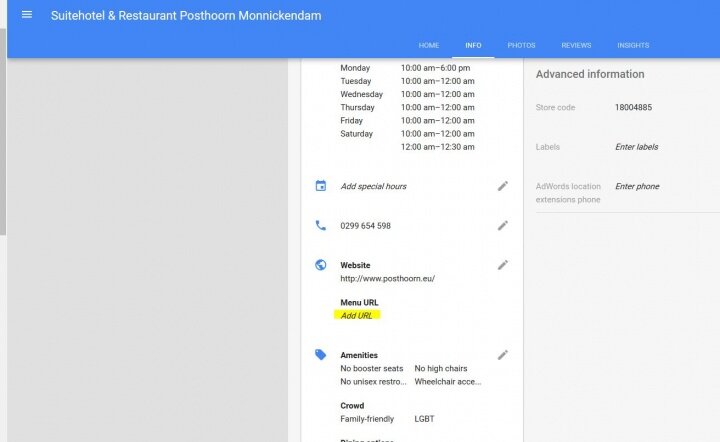Viewport: 720px width, 442px height.
Task: Edit special hours with pencil icon
Action: pyautogui.click(x=503, y=186)
